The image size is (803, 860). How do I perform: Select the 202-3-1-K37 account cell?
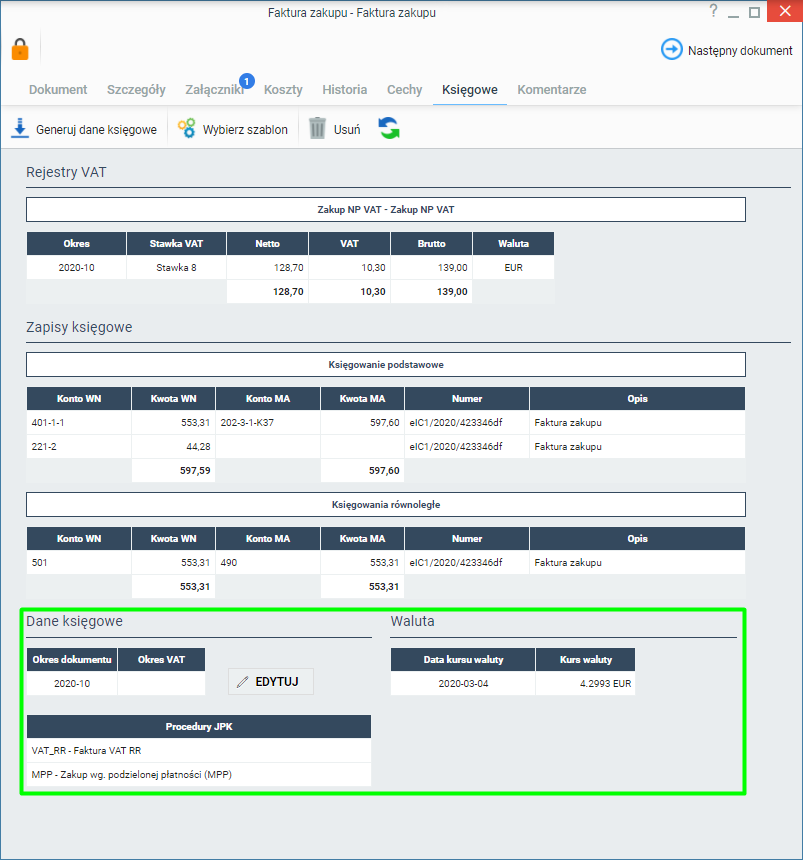[268, 423]
